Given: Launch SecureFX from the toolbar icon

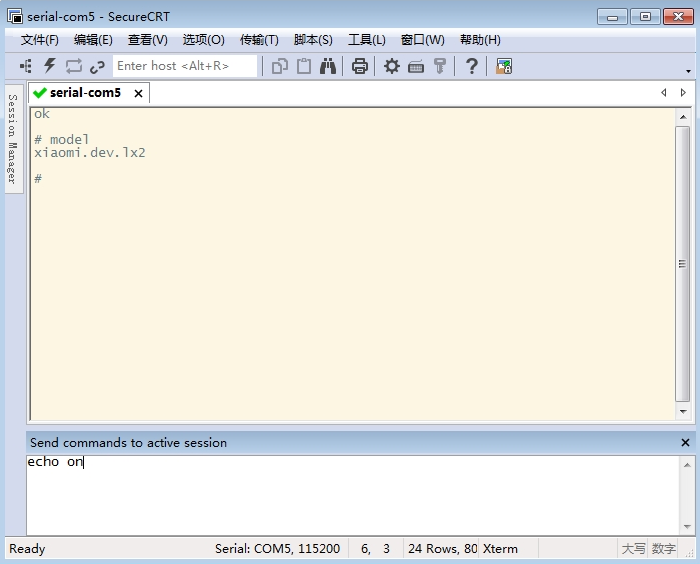Looking at the screenshot, I should click(x=504, y=67).
